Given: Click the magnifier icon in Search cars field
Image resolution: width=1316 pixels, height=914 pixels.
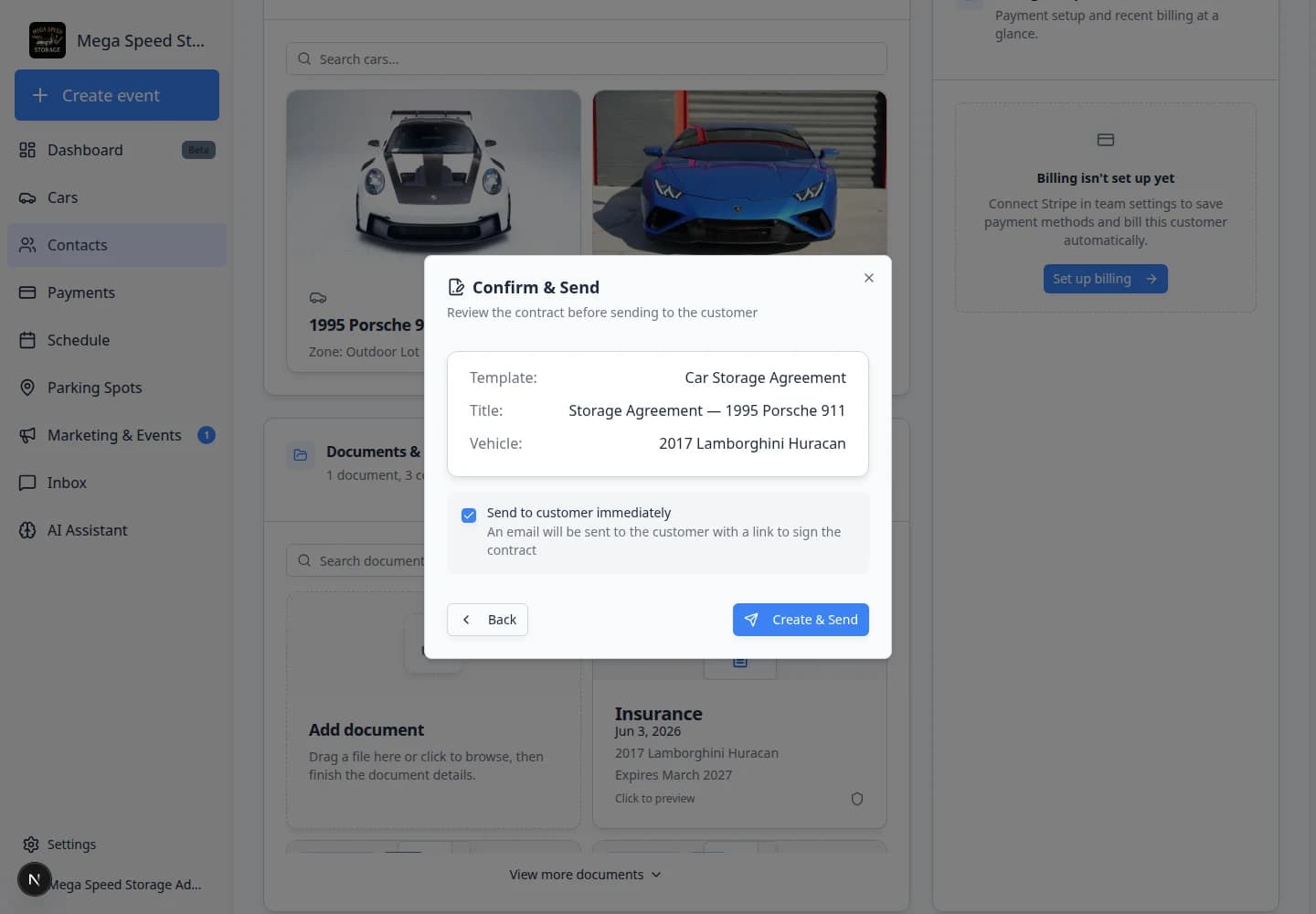Looking at the screenshot, I should point(304,58).
